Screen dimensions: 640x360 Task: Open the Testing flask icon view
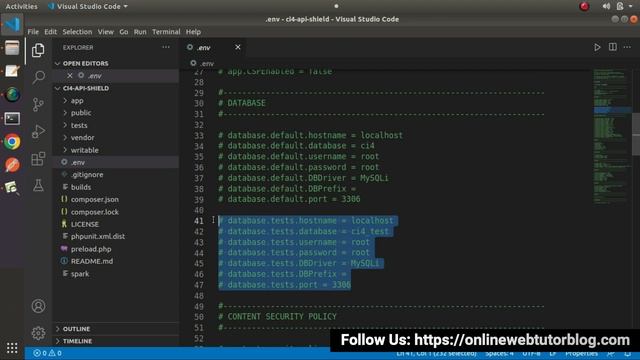click(38, 185)
